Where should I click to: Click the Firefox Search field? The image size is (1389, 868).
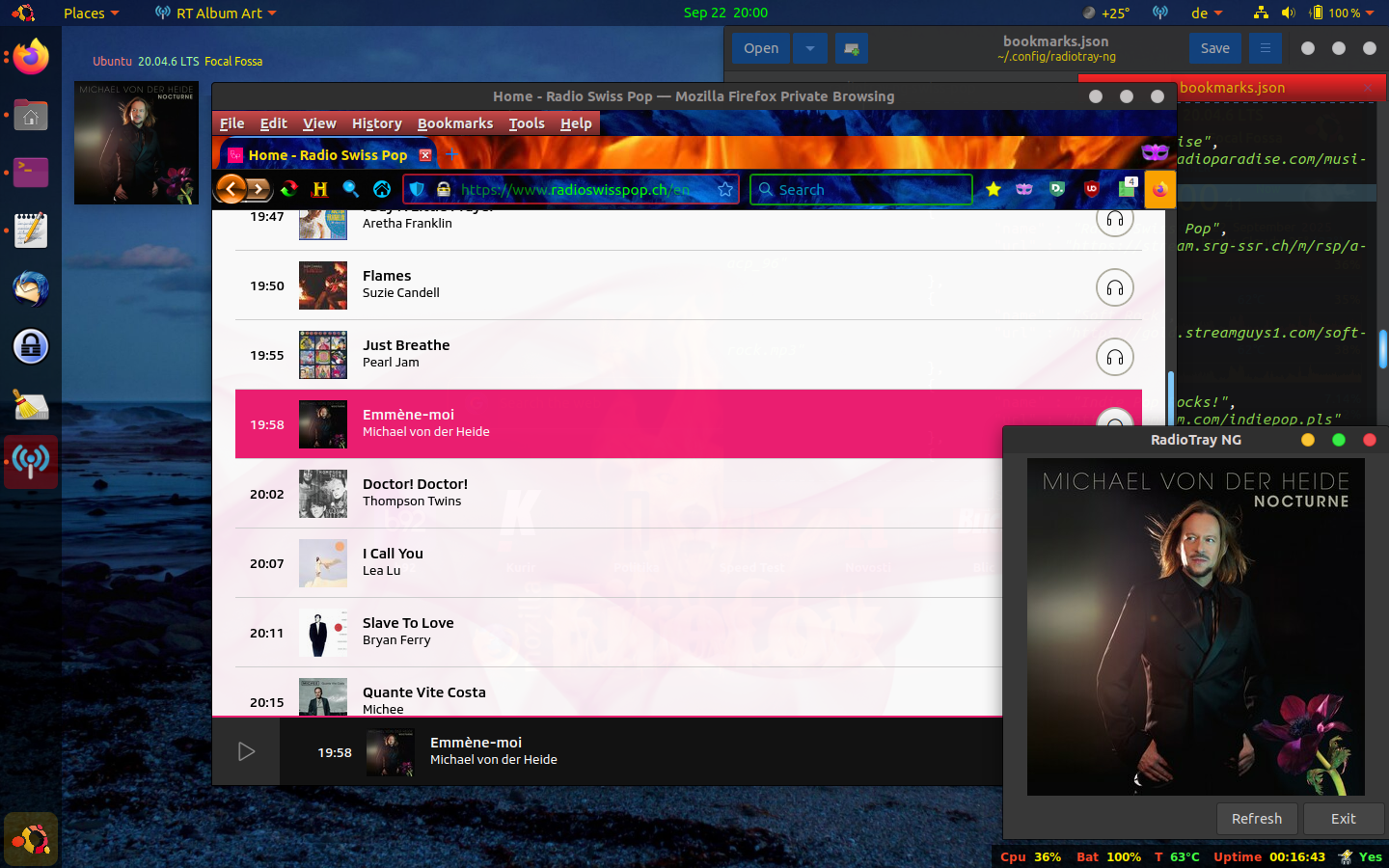[x=861, y=189]
